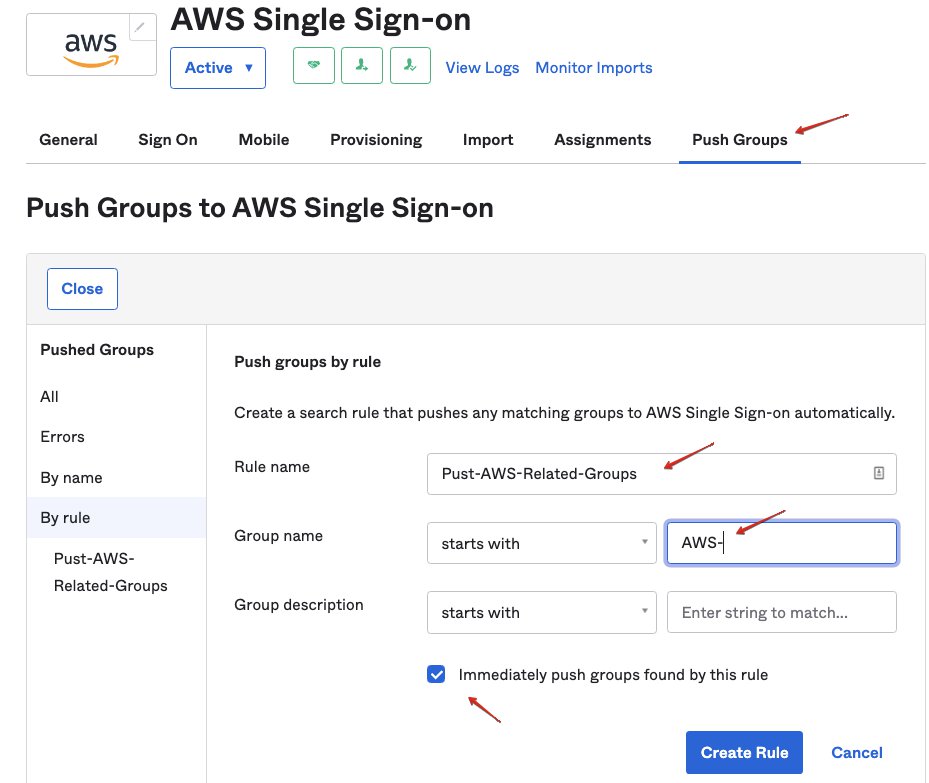Switch to the Provisioning tab
This screenshot has width=929, height=783.
tap(376, 140)
